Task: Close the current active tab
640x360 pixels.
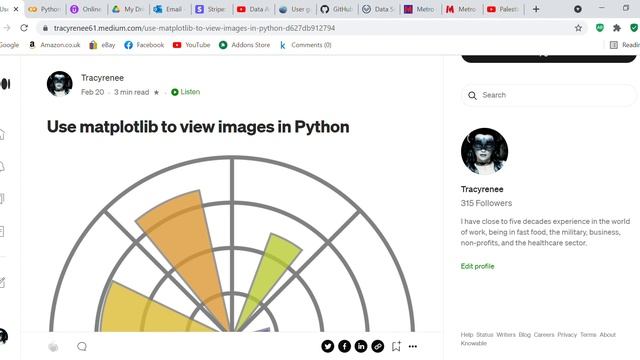Action: tap(16, 9)
